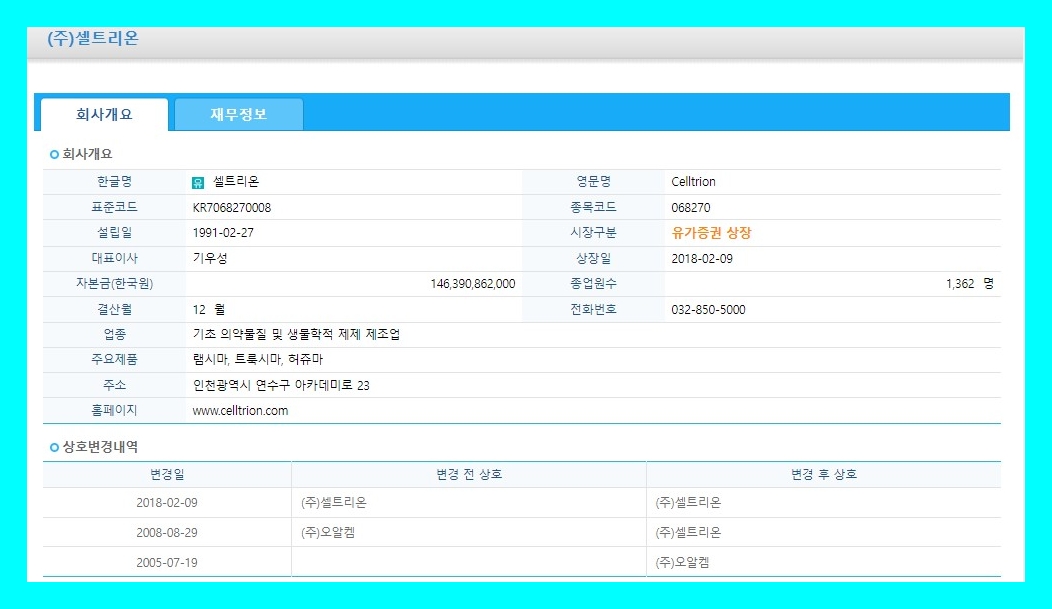Open the 회사개요 tab

click(x=104, y=114)
